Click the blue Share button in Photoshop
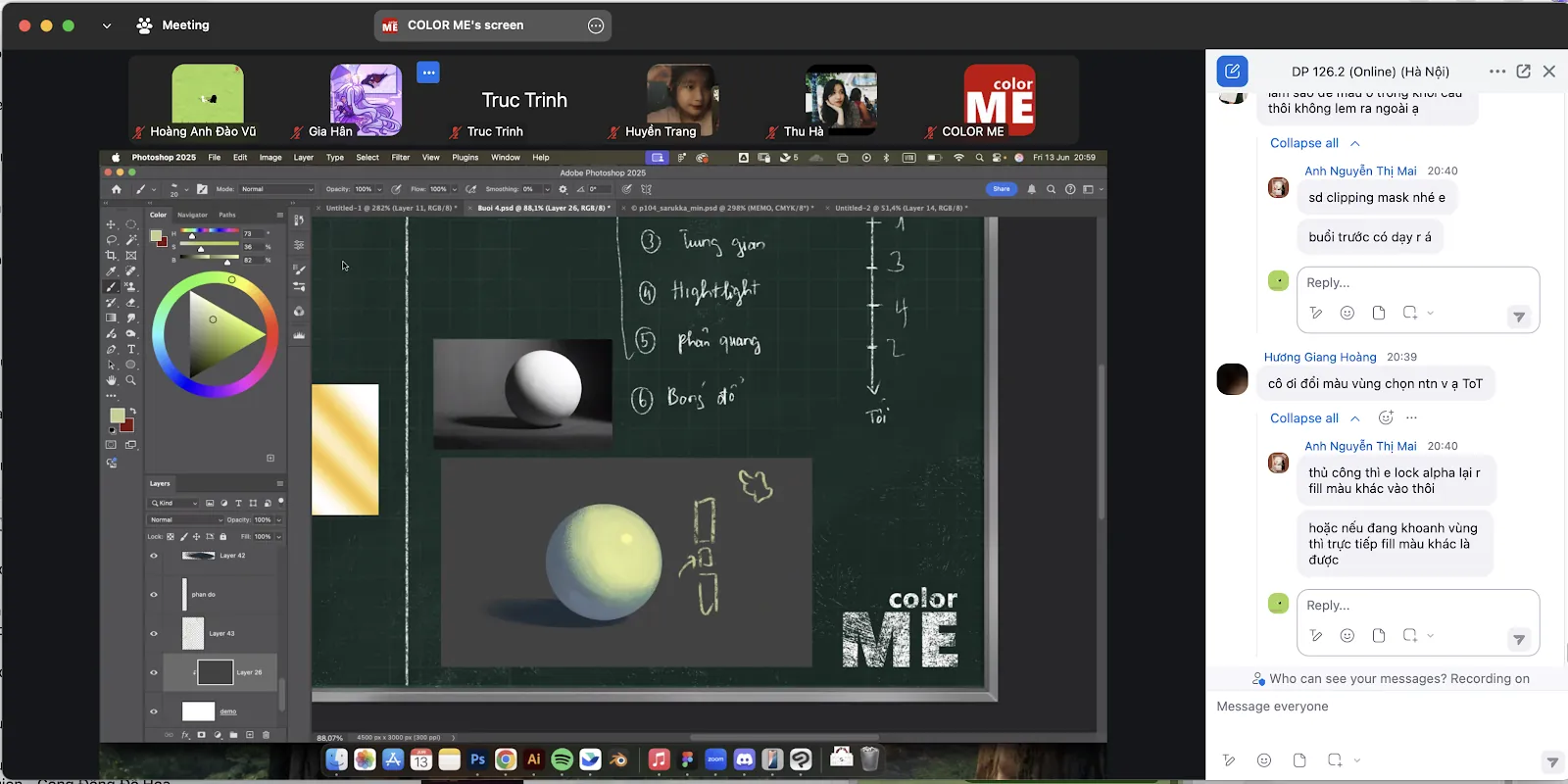This screenshot has height=784, width=1568. coord(1002,189)
